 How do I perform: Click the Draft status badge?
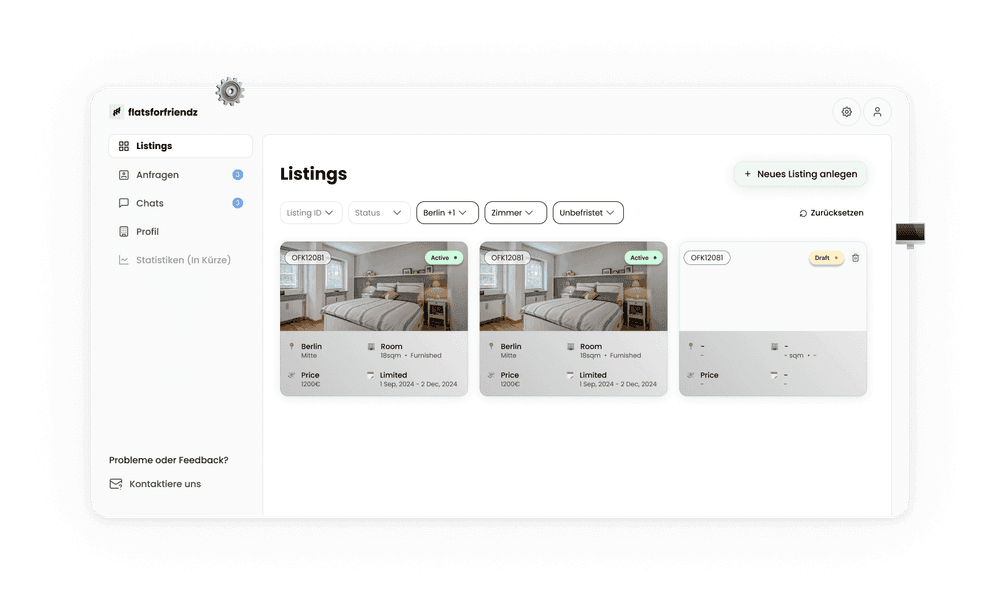pyautogui.click(x=827, y=258)
